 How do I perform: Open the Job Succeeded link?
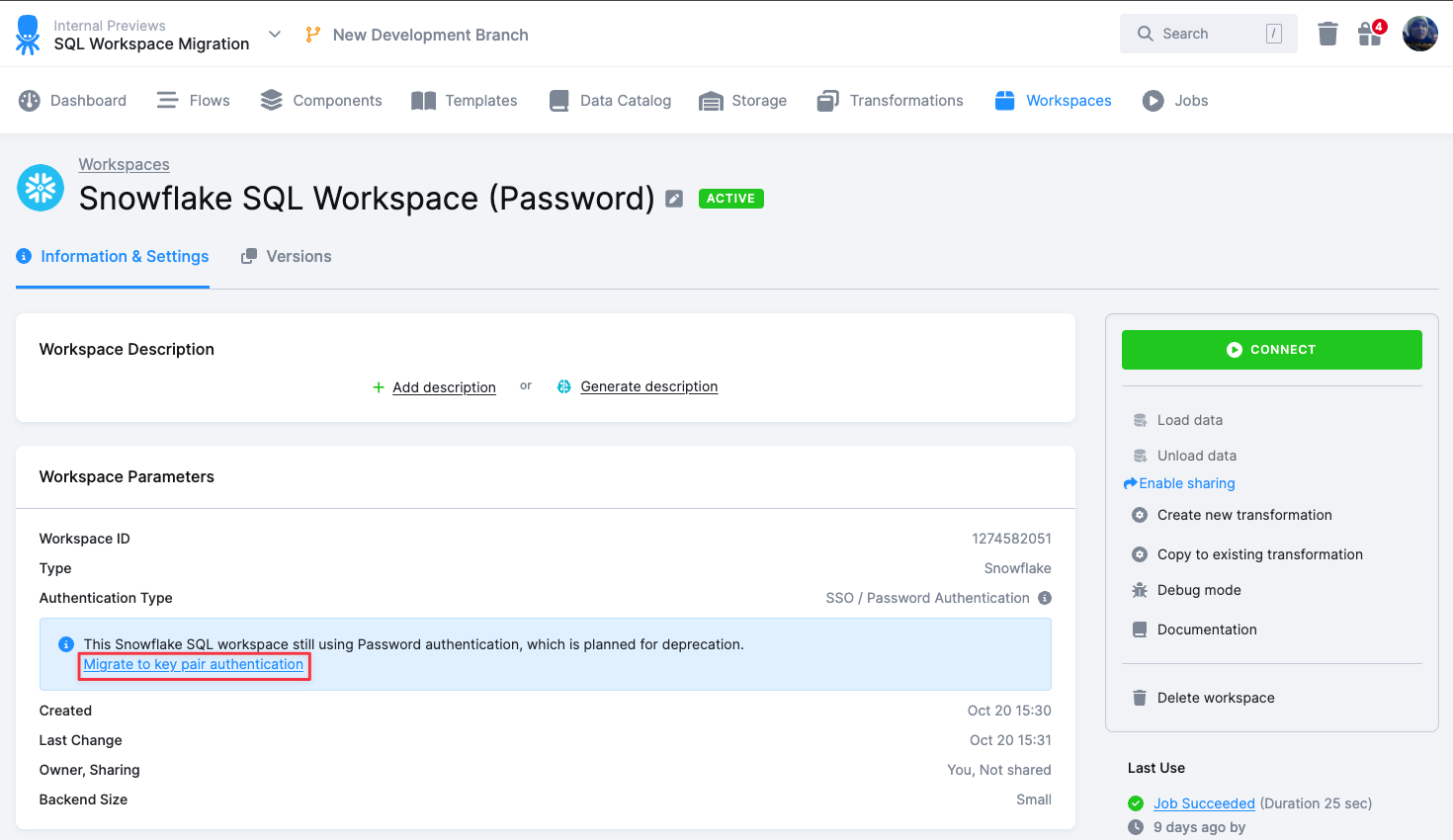point(1204,803)
